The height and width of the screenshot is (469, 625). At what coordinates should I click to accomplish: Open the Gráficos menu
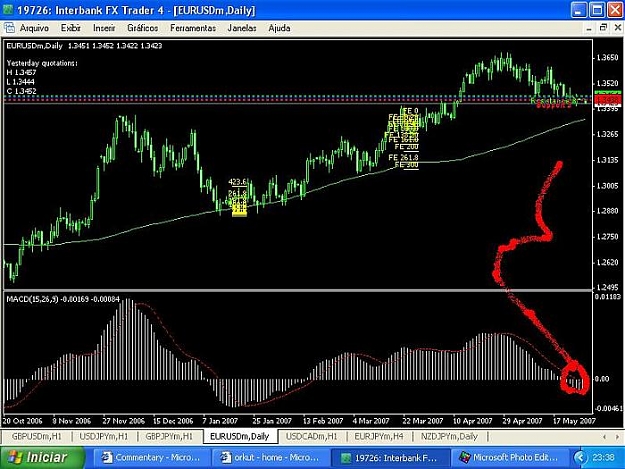143,28
